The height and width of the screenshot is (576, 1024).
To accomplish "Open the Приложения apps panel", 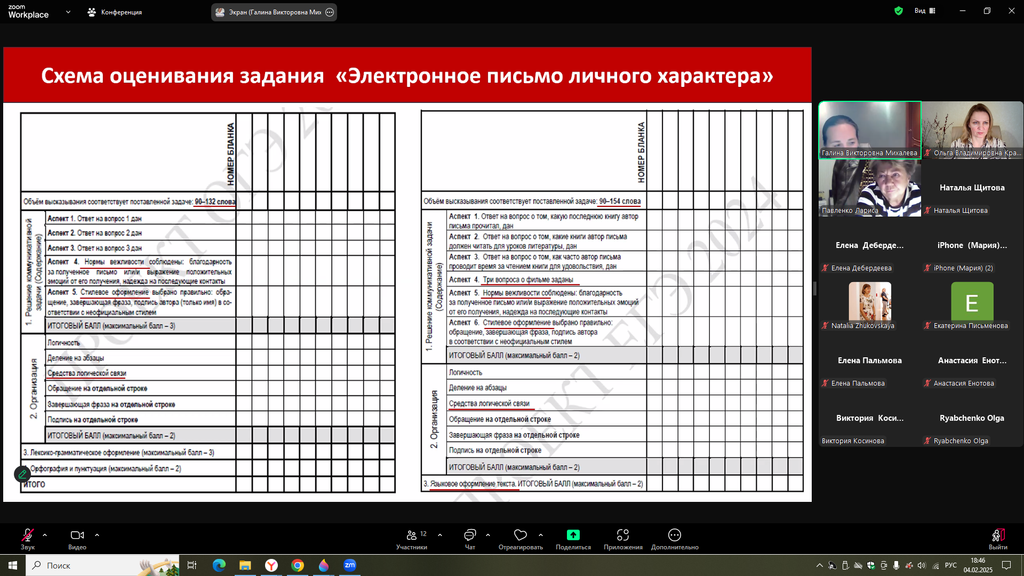I will pos(623,539).
